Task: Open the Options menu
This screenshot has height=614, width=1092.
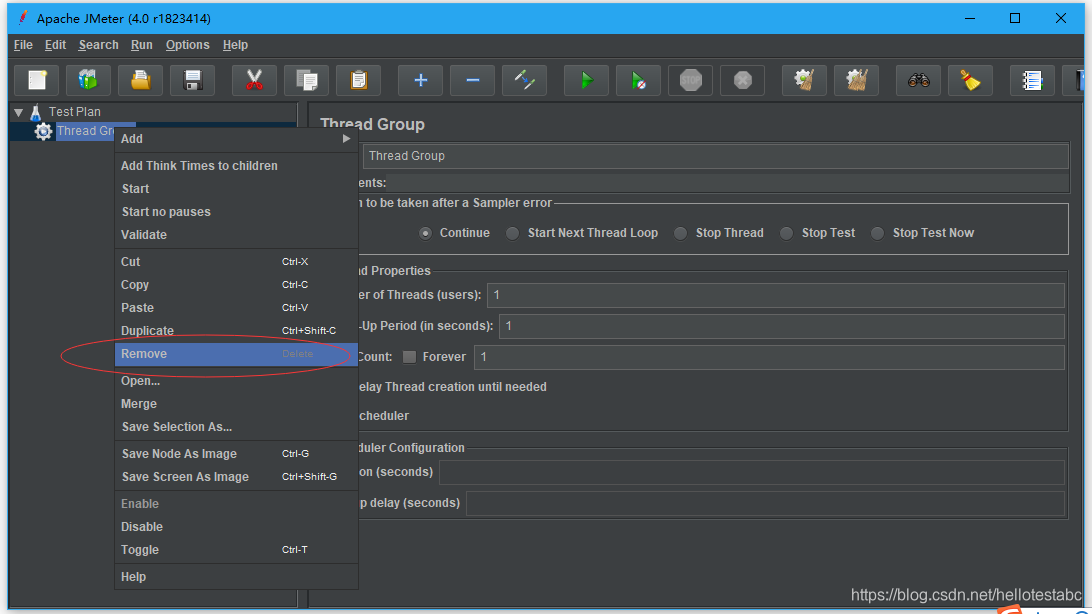Action: pos(187,45)
